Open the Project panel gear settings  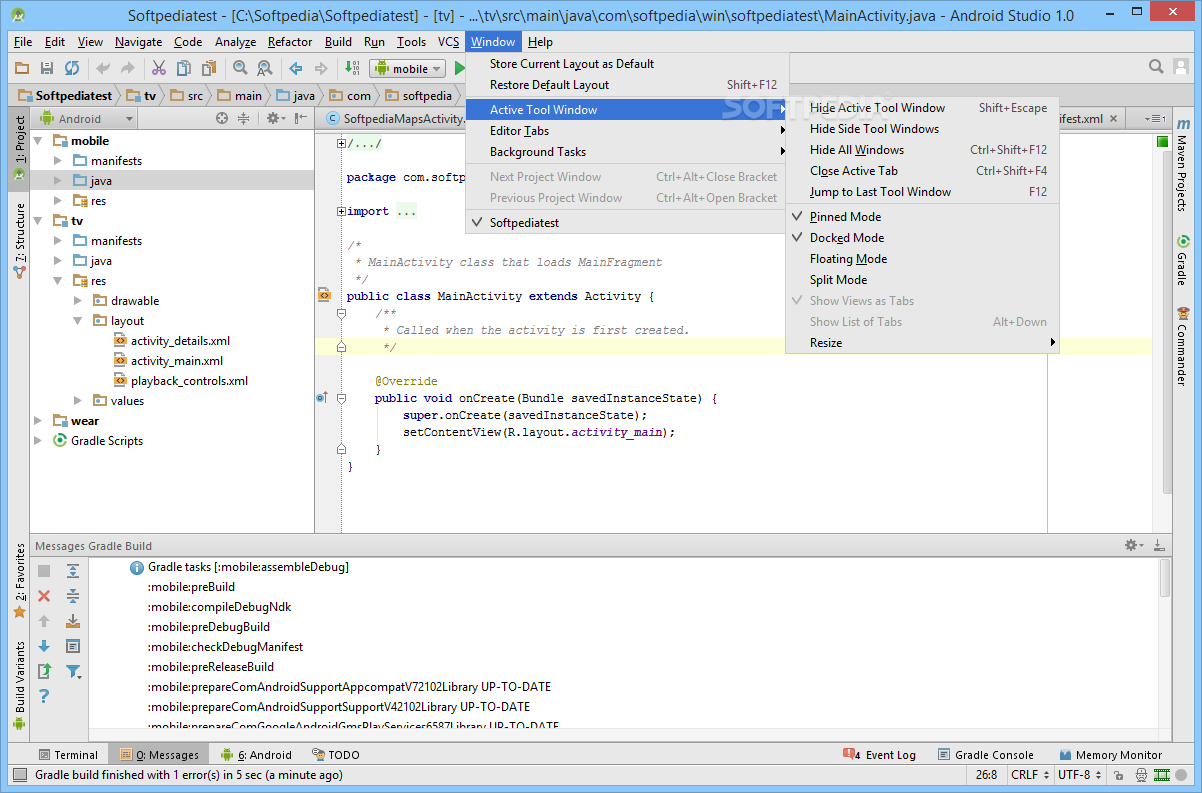pyautogui.click(x=275, y=118)
